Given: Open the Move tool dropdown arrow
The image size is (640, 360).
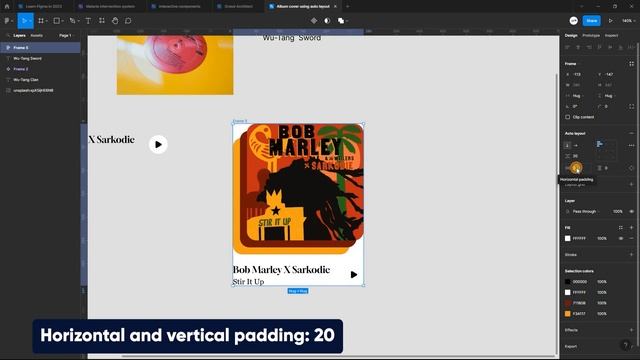Looking at the screenshot, I should pos(30,21).
